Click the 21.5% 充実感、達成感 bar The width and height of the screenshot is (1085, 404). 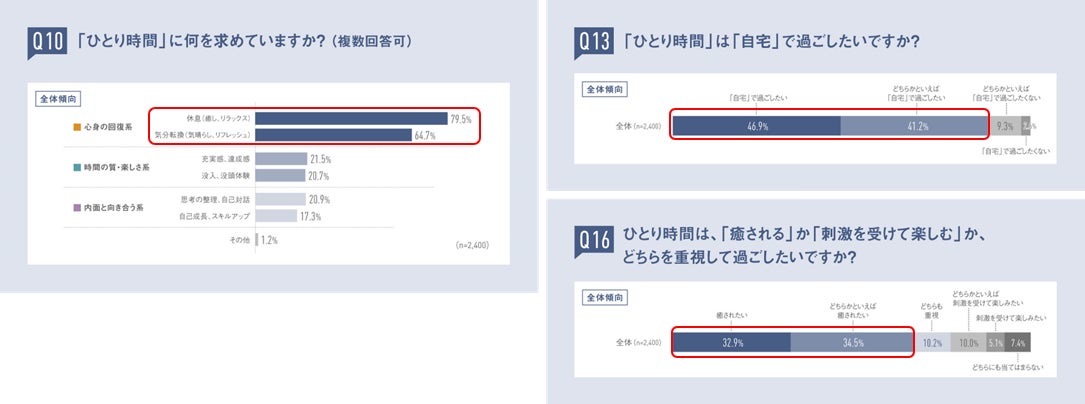[281, 159]
